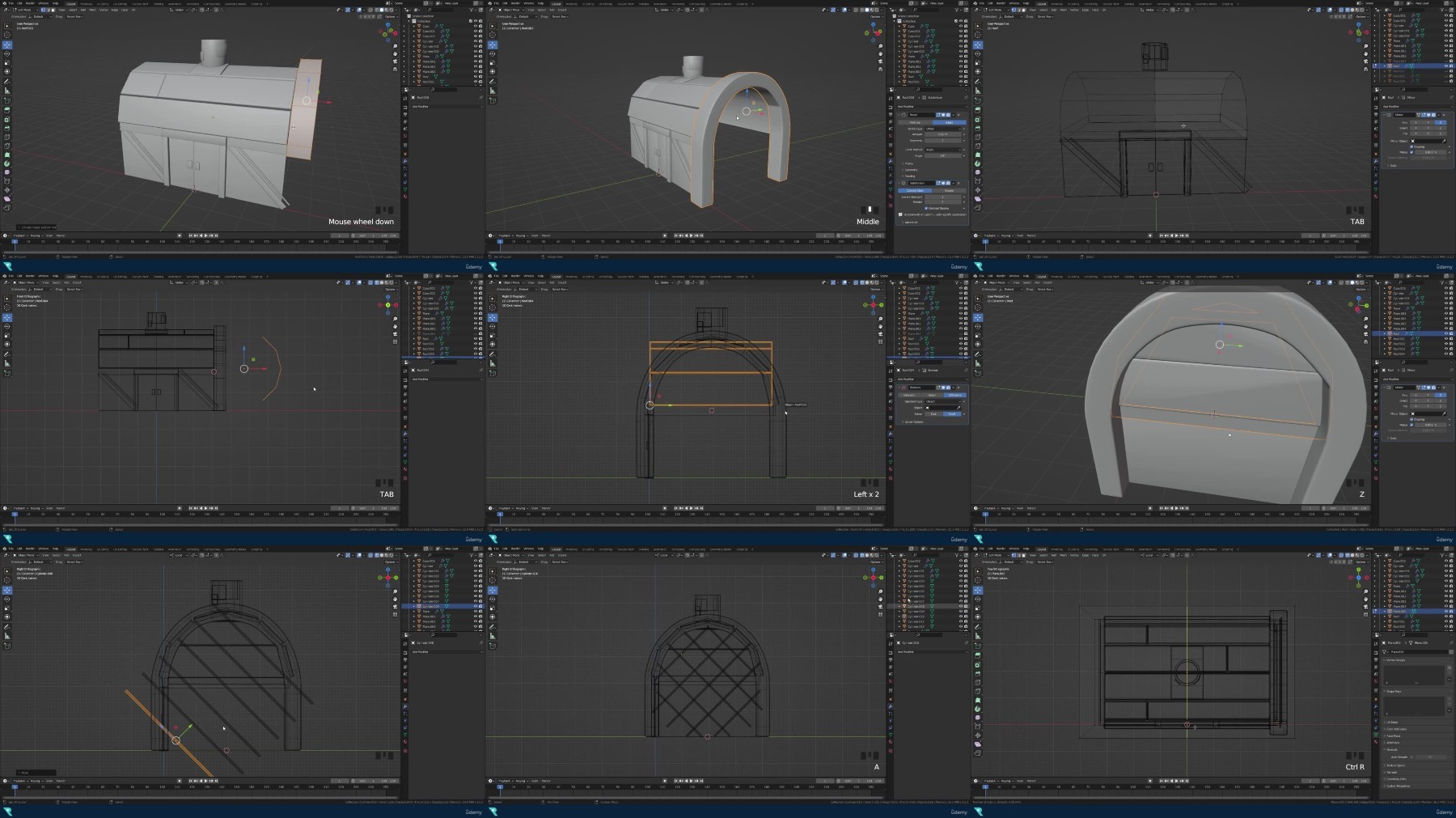Viewport: 1456px width, 818px height.
Task: Click Merge distance slider in 'Z' frame
Action: (x=1430, y=425)
